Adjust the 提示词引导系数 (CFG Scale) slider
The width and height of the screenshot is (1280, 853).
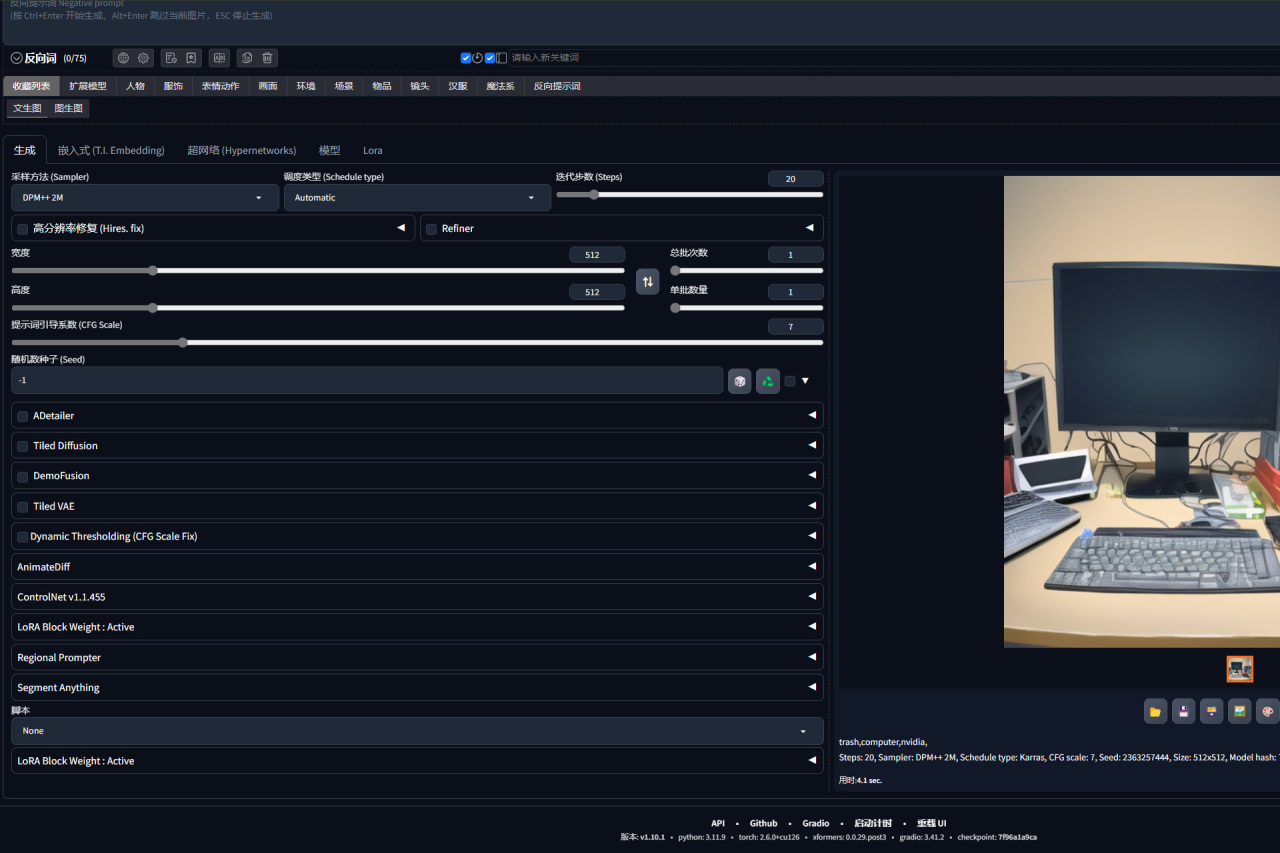pyautogui.click(x=417, y=342)
